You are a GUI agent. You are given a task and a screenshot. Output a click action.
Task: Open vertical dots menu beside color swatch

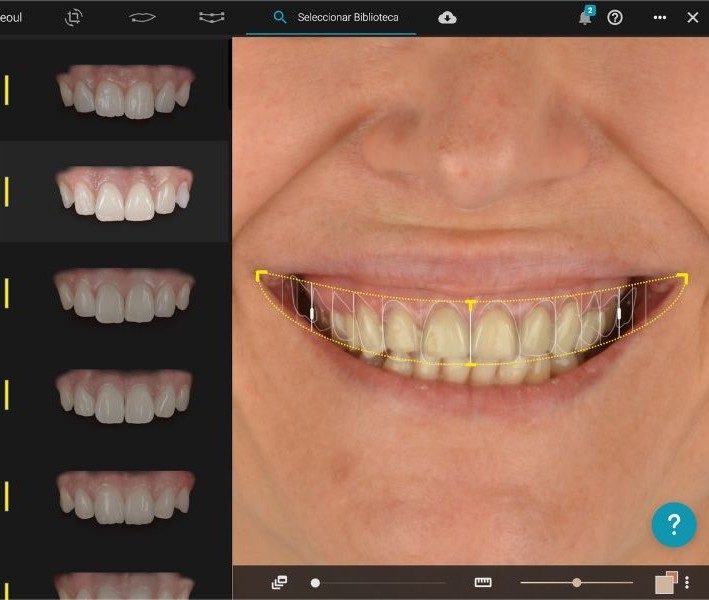point(687,582)
